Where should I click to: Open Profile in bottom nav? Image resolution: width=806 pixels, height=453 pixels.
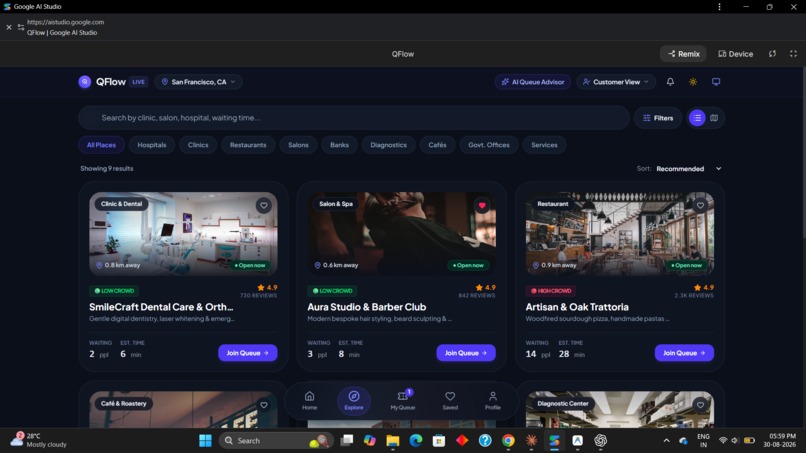coord(492,401)
